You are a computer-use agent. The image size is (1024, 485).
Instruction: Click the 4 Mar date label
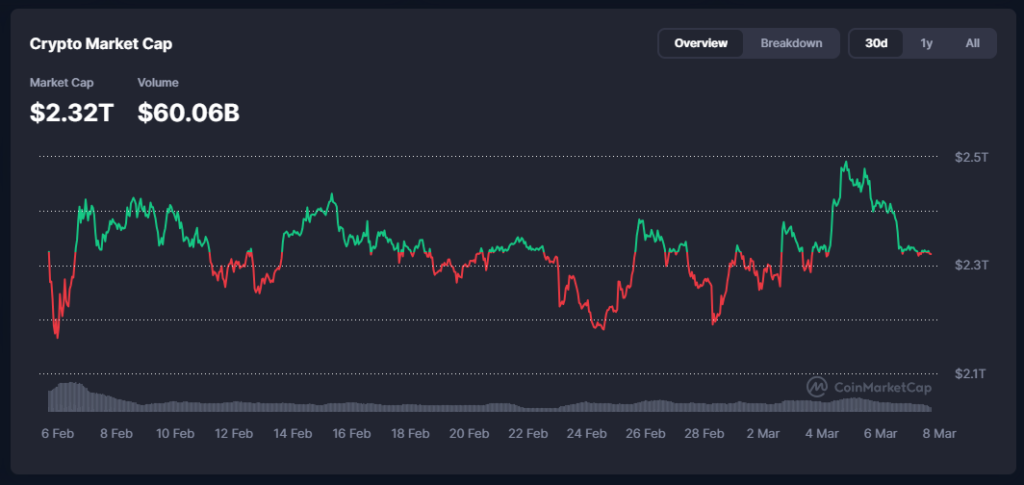point(821,434)
